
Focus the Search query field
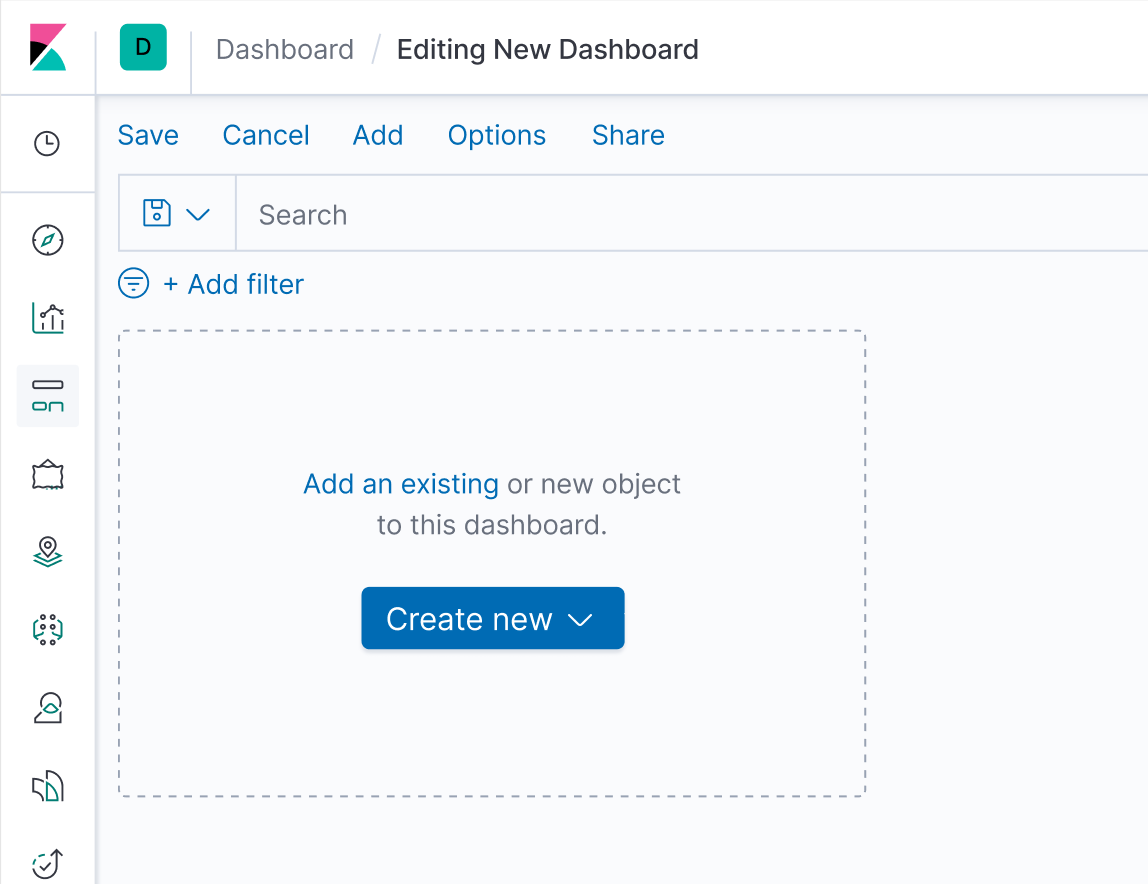[691, 214]
